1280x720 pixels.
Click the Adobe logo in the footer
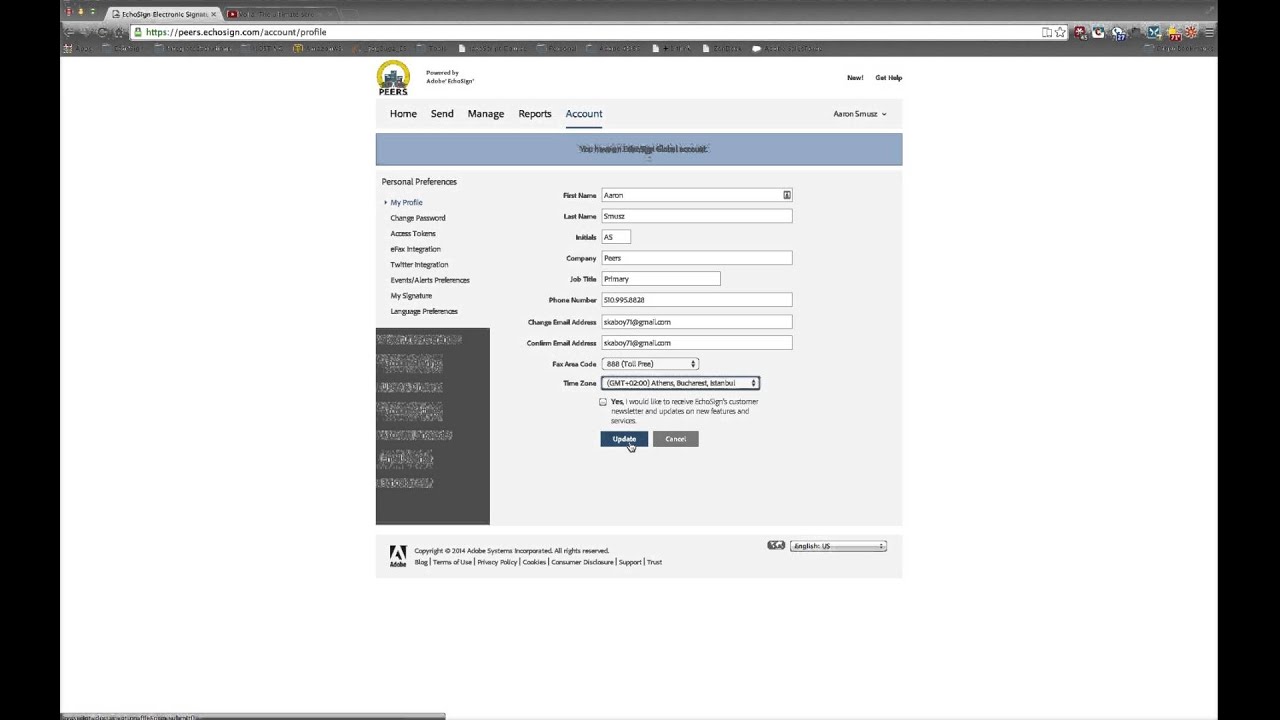tap(398, 556)
